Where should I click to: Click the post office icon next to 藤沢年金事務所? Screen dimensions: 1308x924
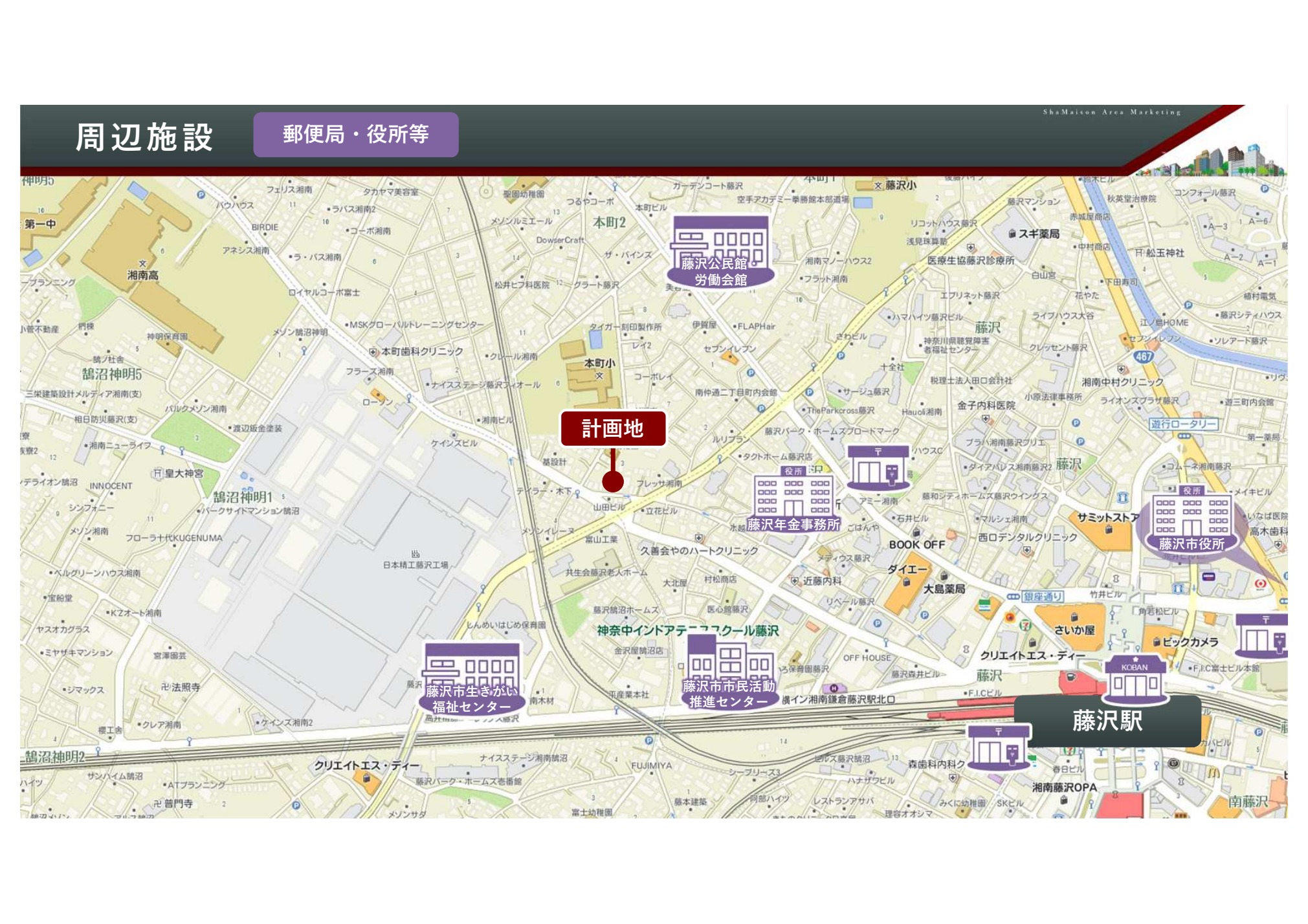tap(878, 467)
